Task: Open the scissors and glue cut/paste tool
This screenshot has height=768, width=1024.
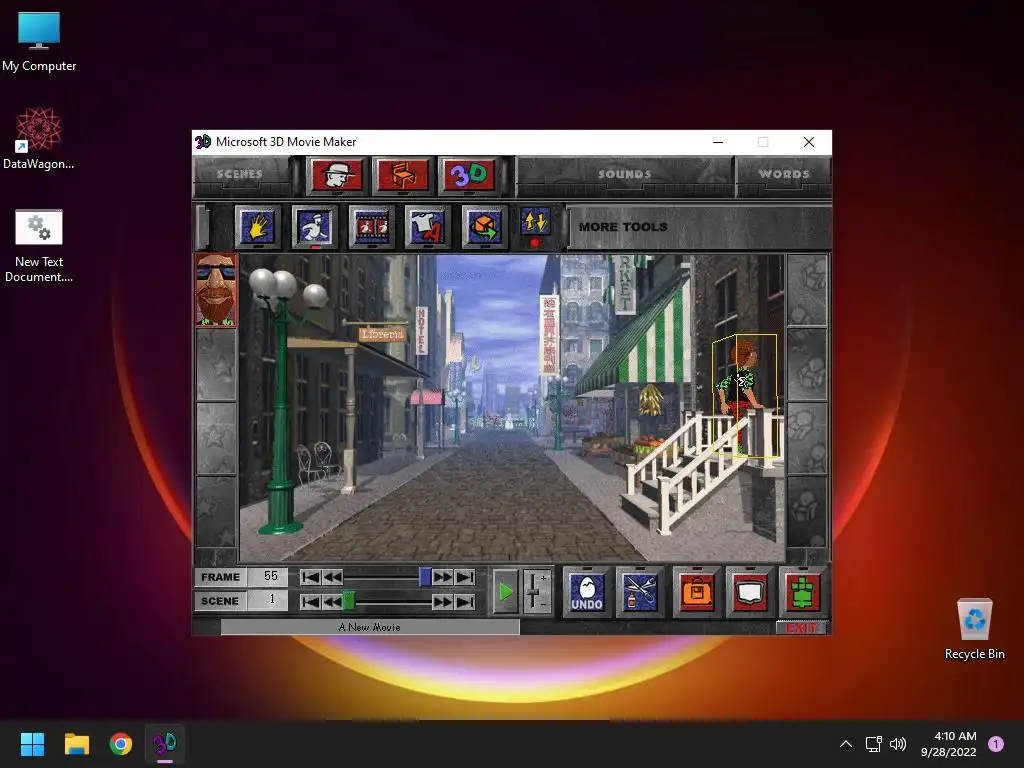Action: point(640,593)
